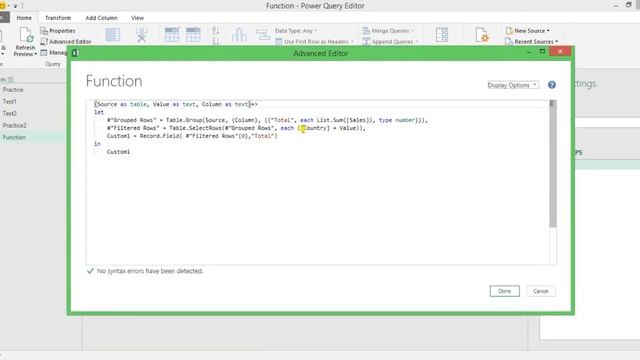
Task: Open the Recent Sources dropdown
Action: [x=531, y=42]
